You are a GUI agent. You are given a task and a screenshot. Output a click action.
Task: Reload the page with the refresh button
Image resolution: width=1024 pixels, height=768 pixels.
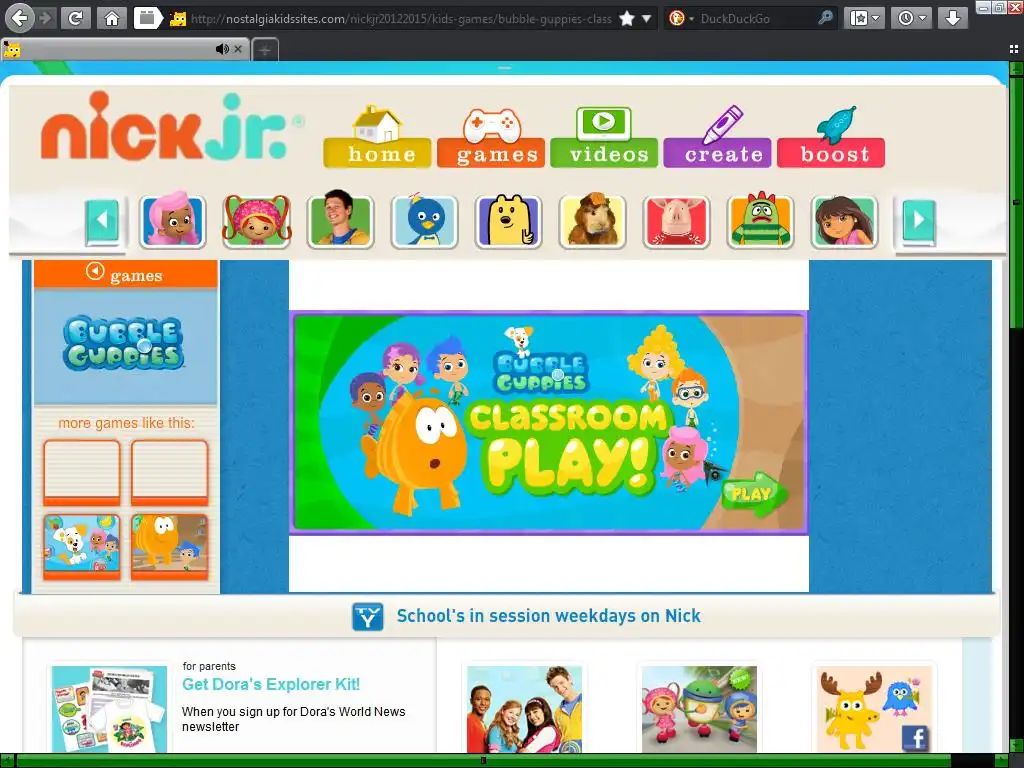(x=75, y=18)
